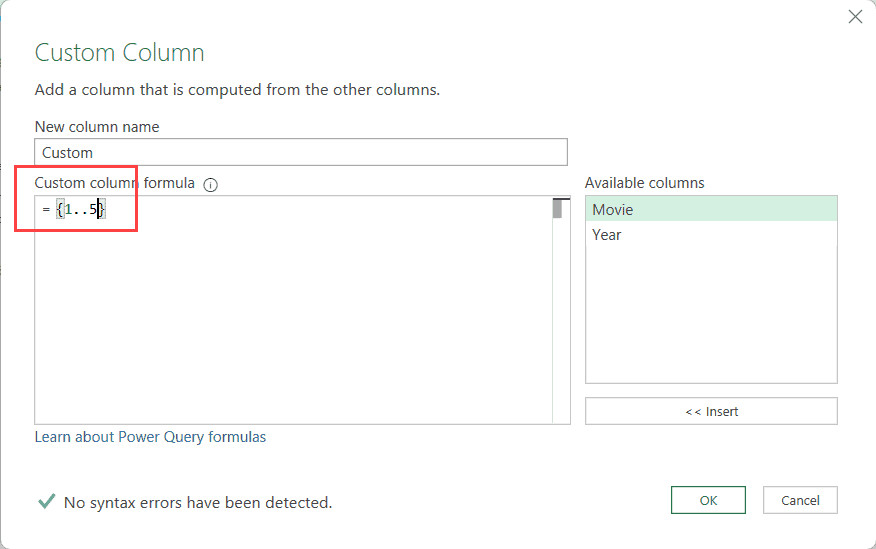Click the green checkmark syntax status icon
The height and width of the screenshot is (549, 876).
[46, 501]
